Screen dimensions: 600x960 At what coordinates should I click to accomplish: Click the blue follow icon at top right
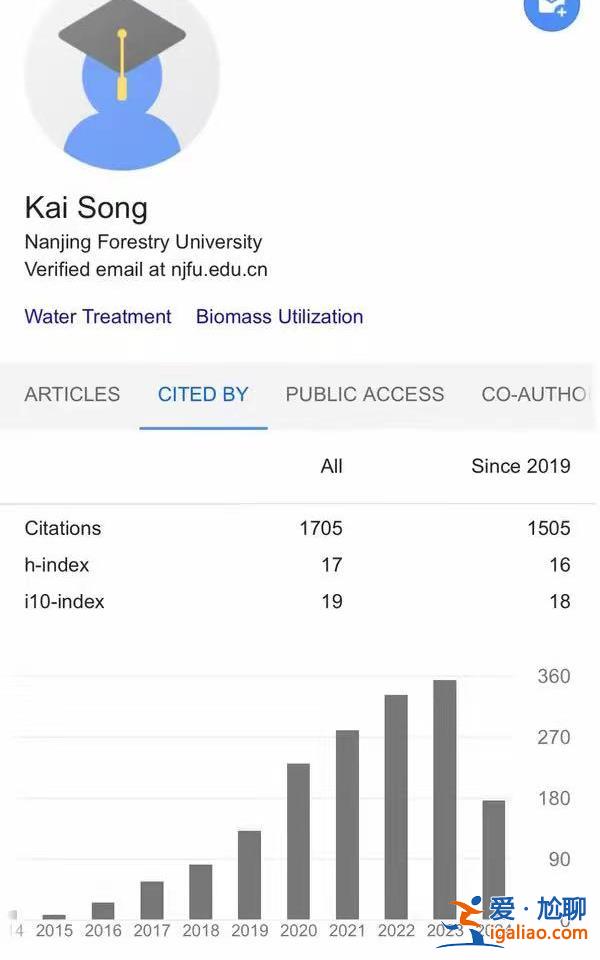pos(552,10)
